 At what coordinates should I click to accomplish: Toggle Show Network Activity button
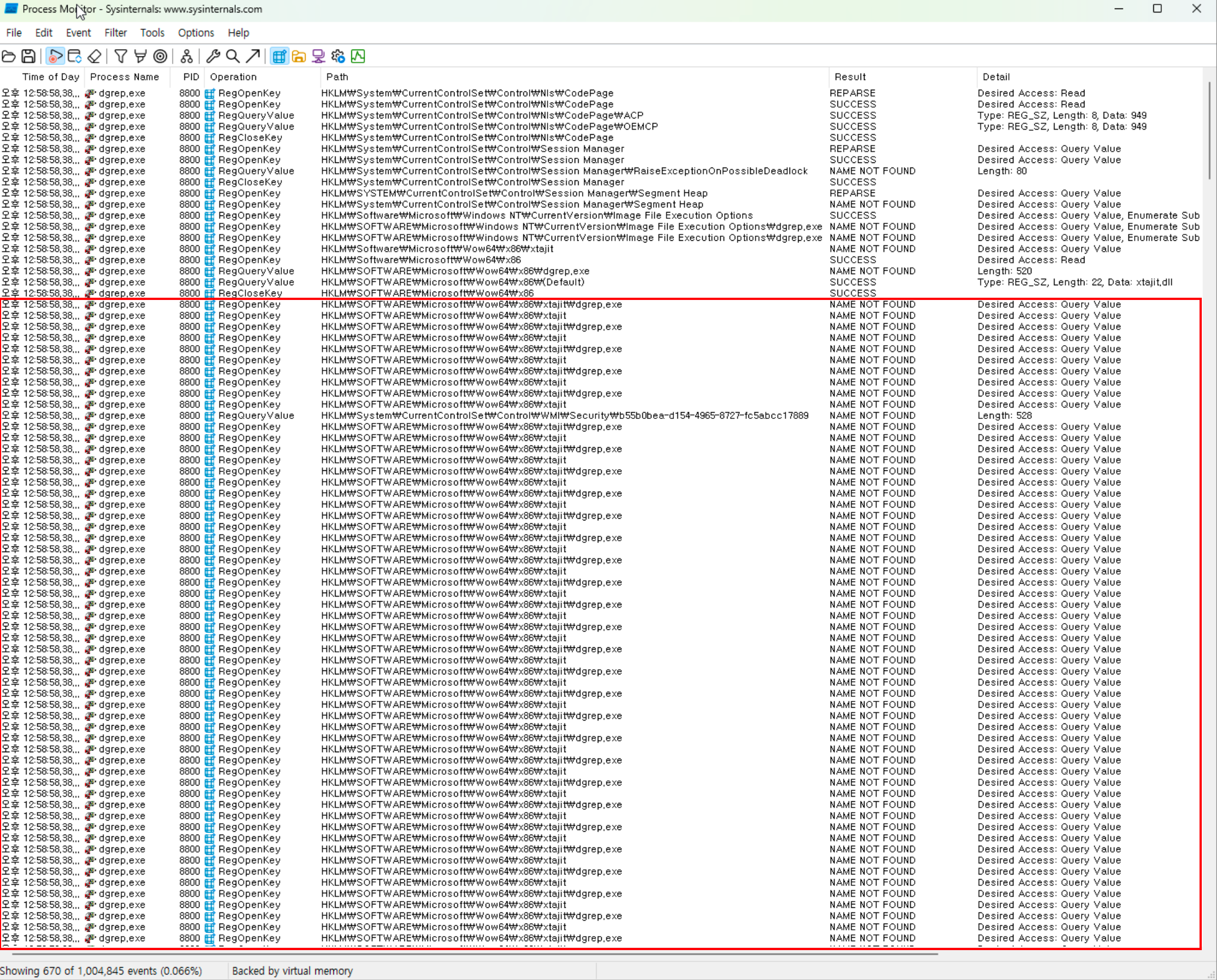(319, 56)
